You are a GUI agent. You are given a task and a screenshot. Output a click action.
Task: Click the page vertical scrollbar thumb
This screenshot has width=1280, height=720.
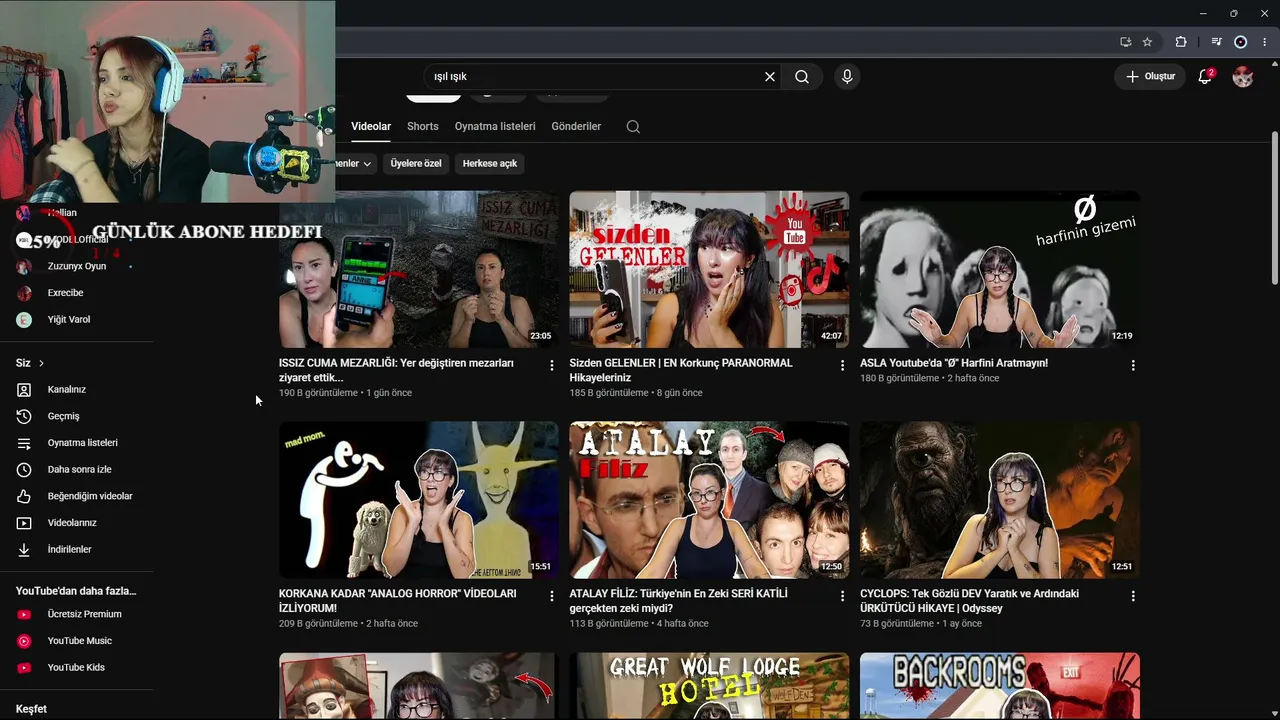1274,208
